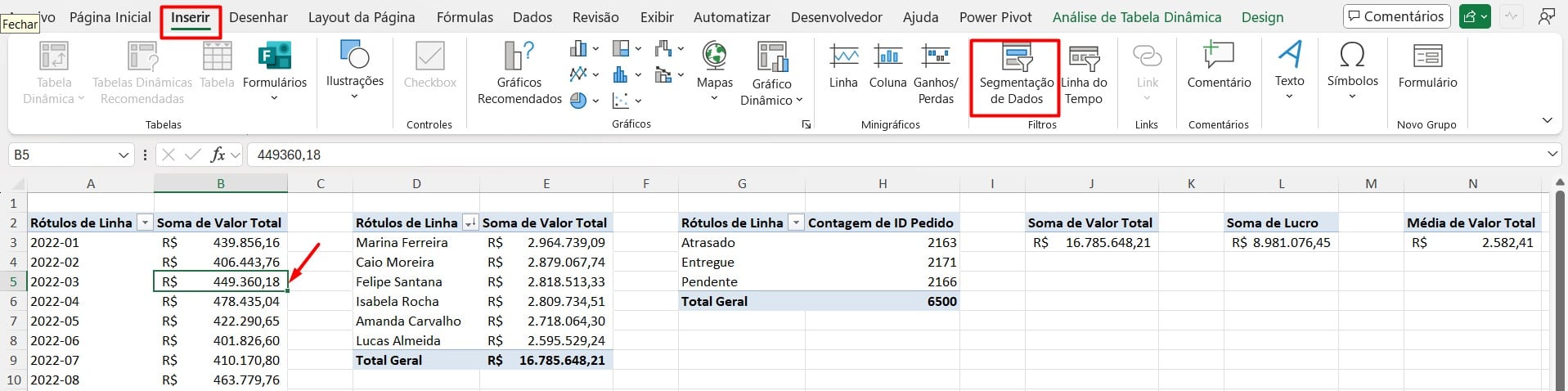Expand the Name Box dropdown arrow
Image resolution: width=1568 pixels, height=391 pixels.
click(124, 155)
